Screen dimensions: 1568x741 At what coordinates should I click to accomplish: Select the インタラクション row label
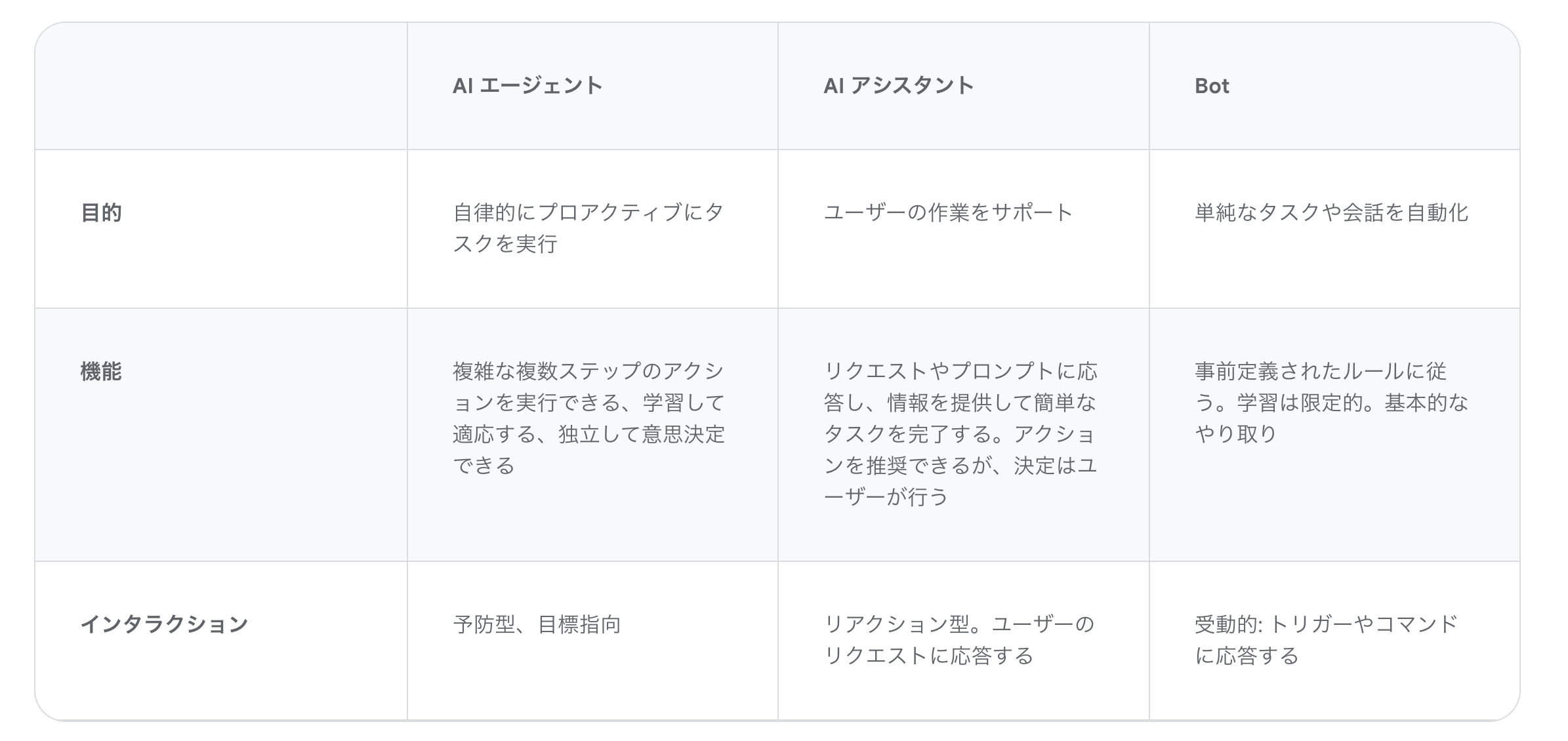pos(164,624)
